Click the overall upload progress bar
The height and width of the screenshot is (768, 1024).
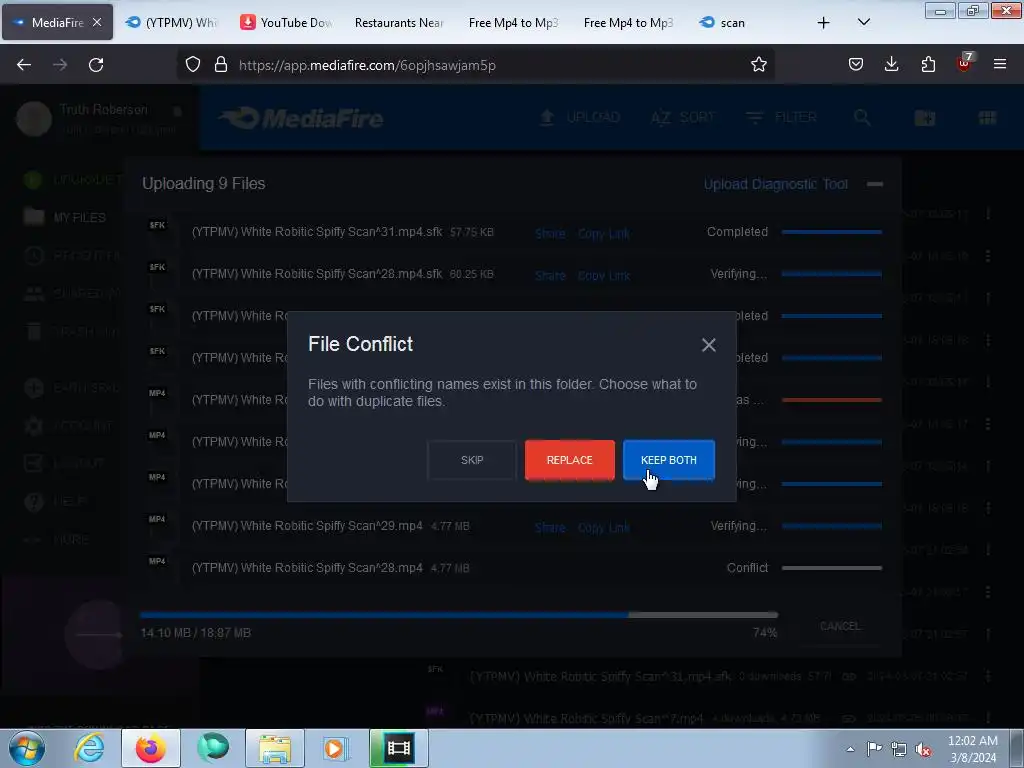pos(458,615)
